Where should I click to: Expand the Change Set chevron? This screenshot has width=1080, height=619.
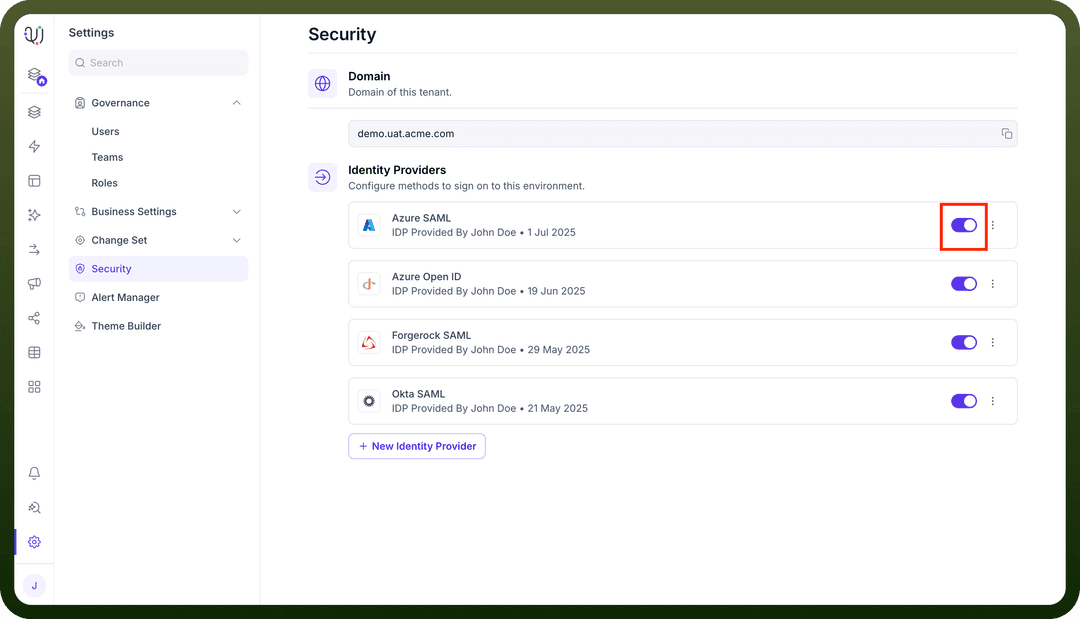coord(236,240)
